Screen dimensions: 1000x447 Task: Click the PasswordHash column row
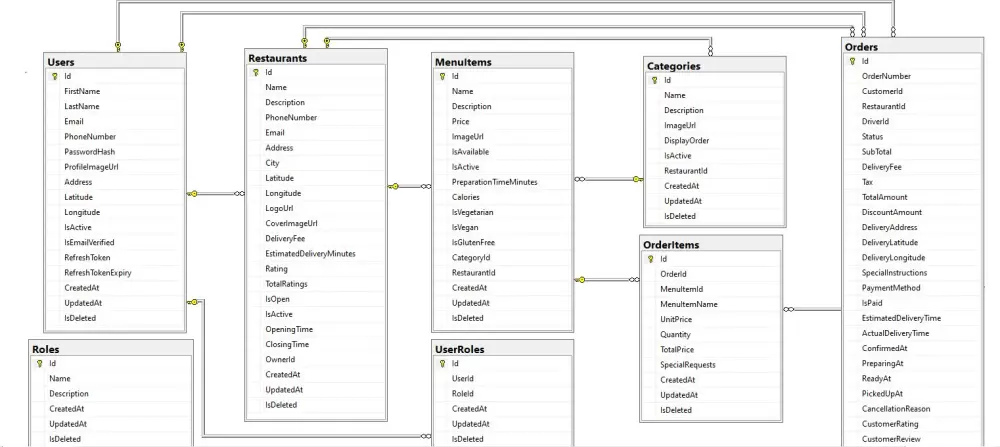tap(115, 152)
